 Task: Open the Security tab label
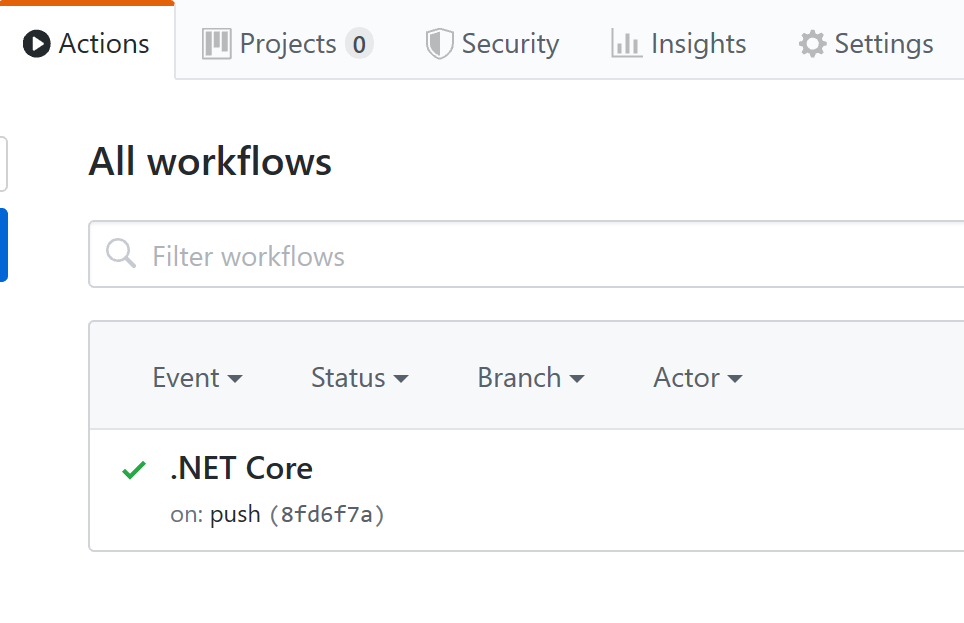pyautogui.click(x=510, y=44)
